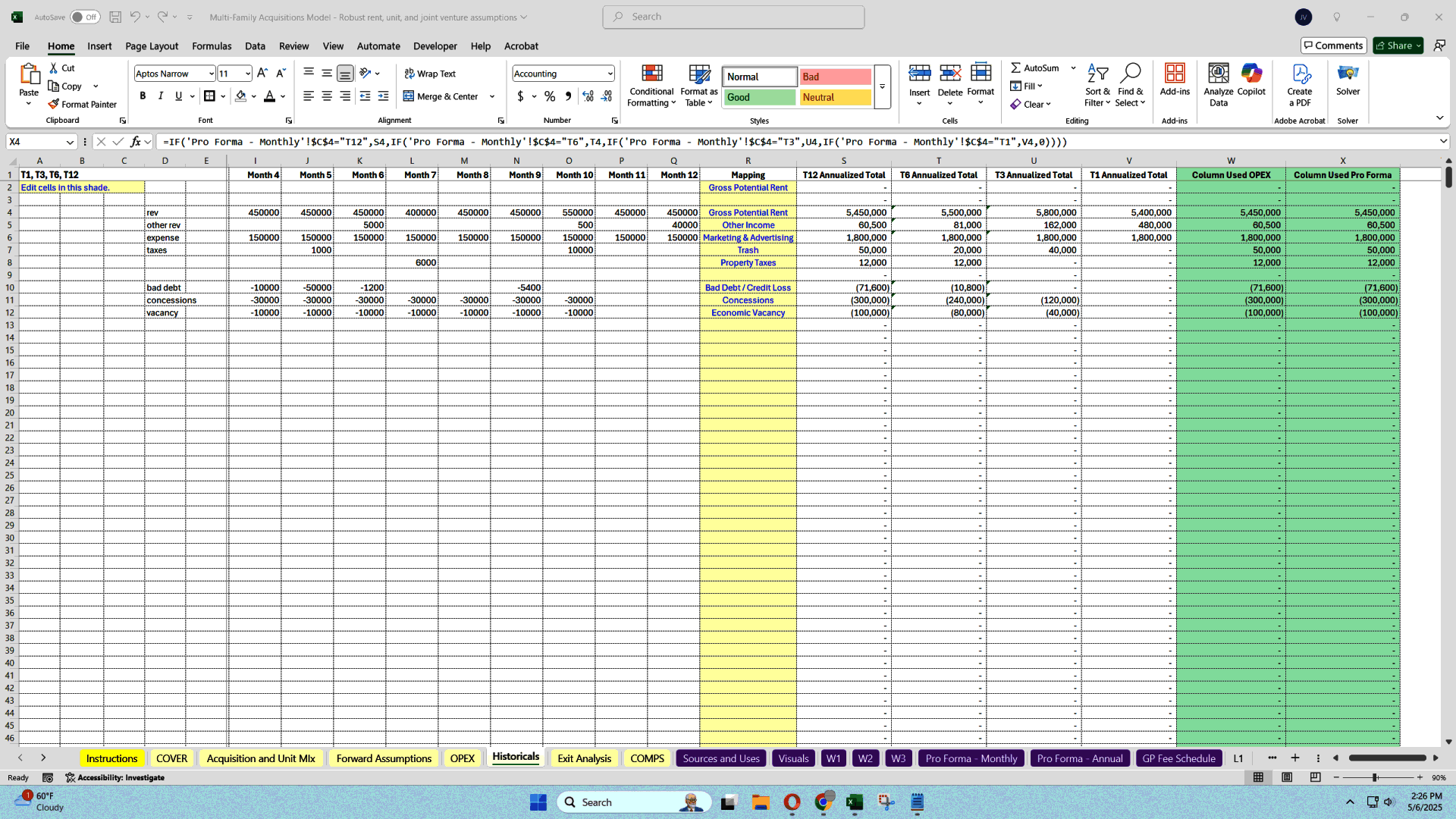Open fill color picker dropdown

click(x=254, y=96)
